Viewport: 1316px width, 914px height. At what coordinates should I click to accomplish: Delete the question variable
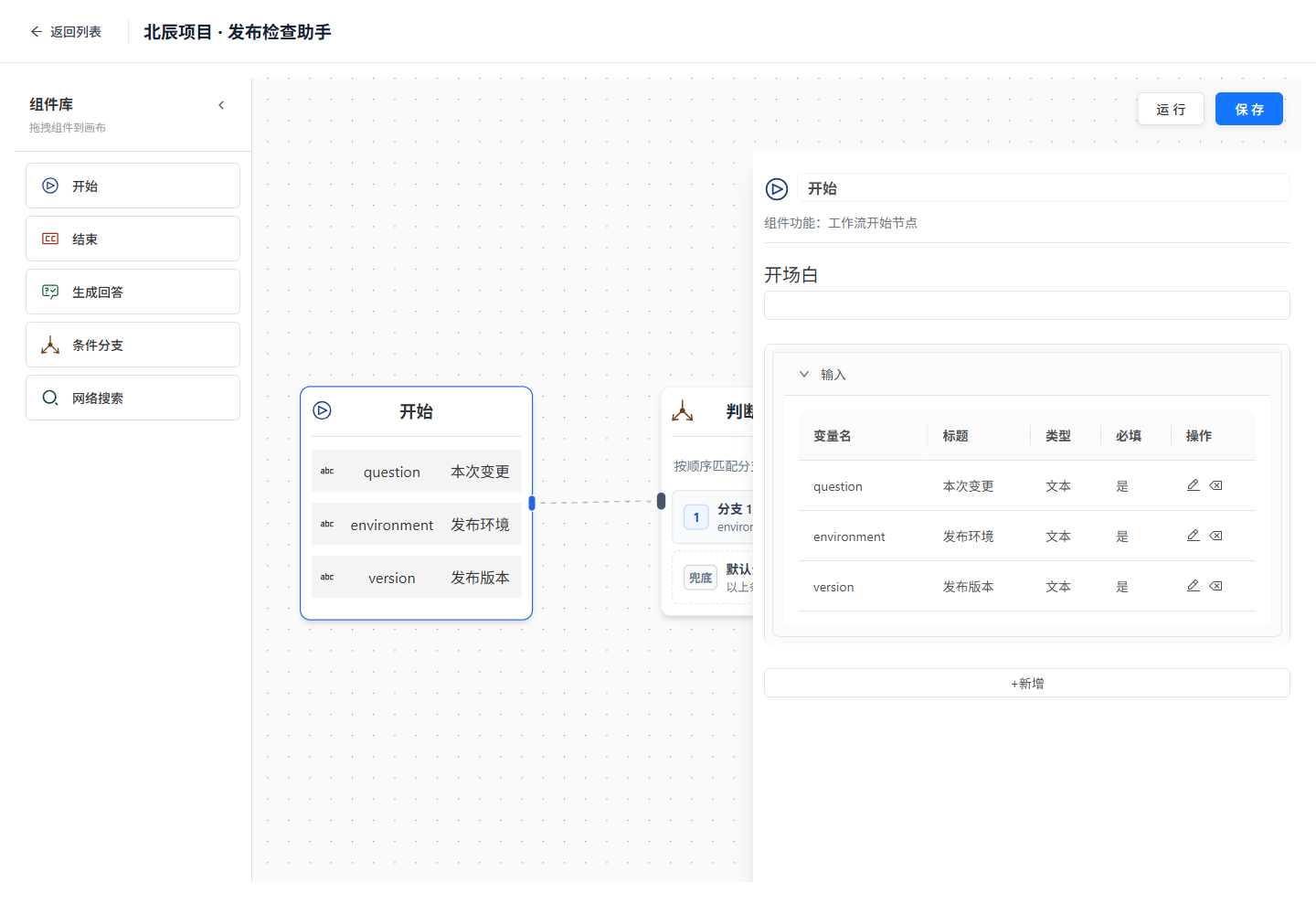pos(1216,485)
